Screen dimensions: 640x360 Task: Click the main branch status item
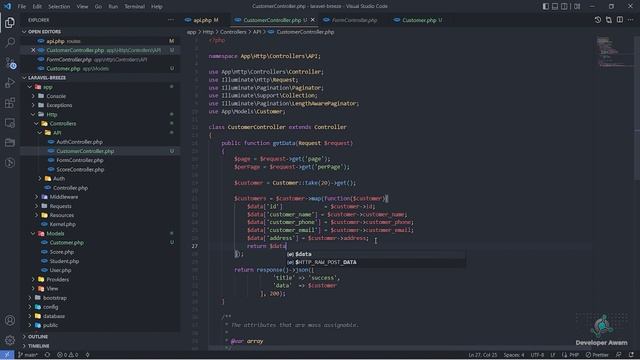click(27, 355)
